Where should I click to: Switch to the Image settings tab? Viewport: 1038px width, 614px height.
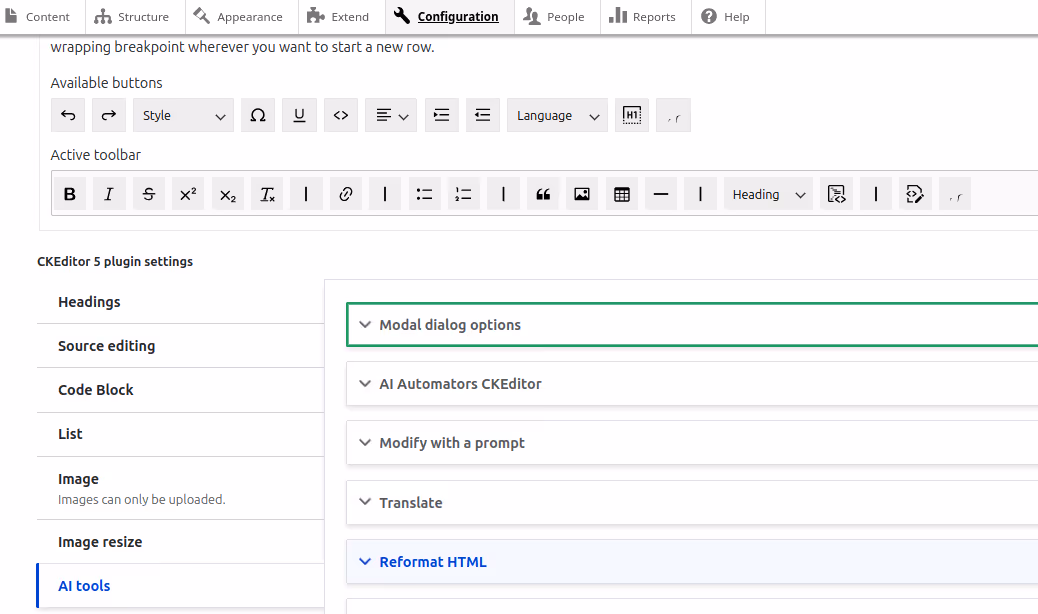180,488
